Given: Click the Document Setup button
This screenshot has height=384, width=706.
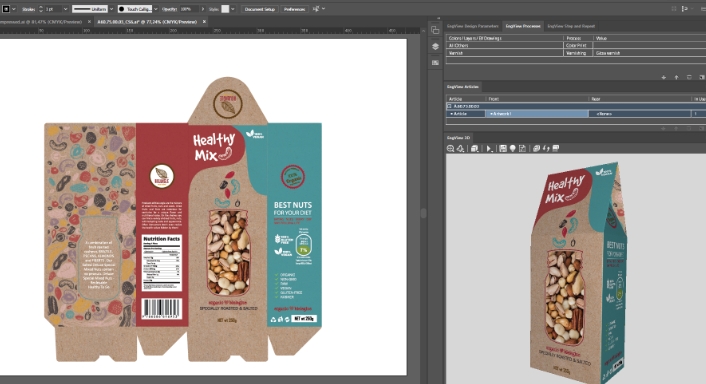Looking at the screenshot, I should 260,9.
